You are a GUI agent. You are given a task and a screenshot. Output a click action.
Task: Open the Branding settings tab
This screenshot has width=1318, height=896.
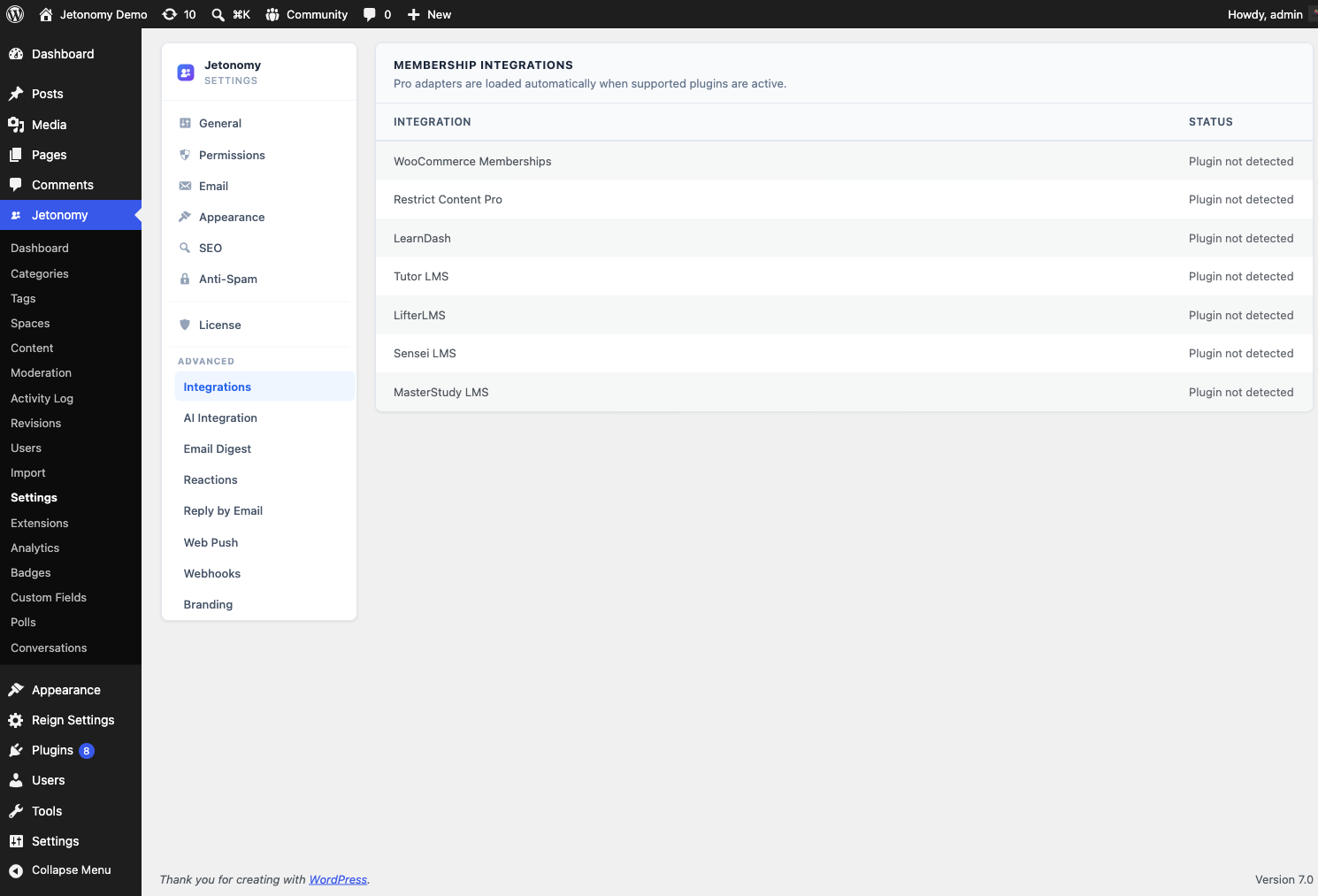(x=264, y=604)
